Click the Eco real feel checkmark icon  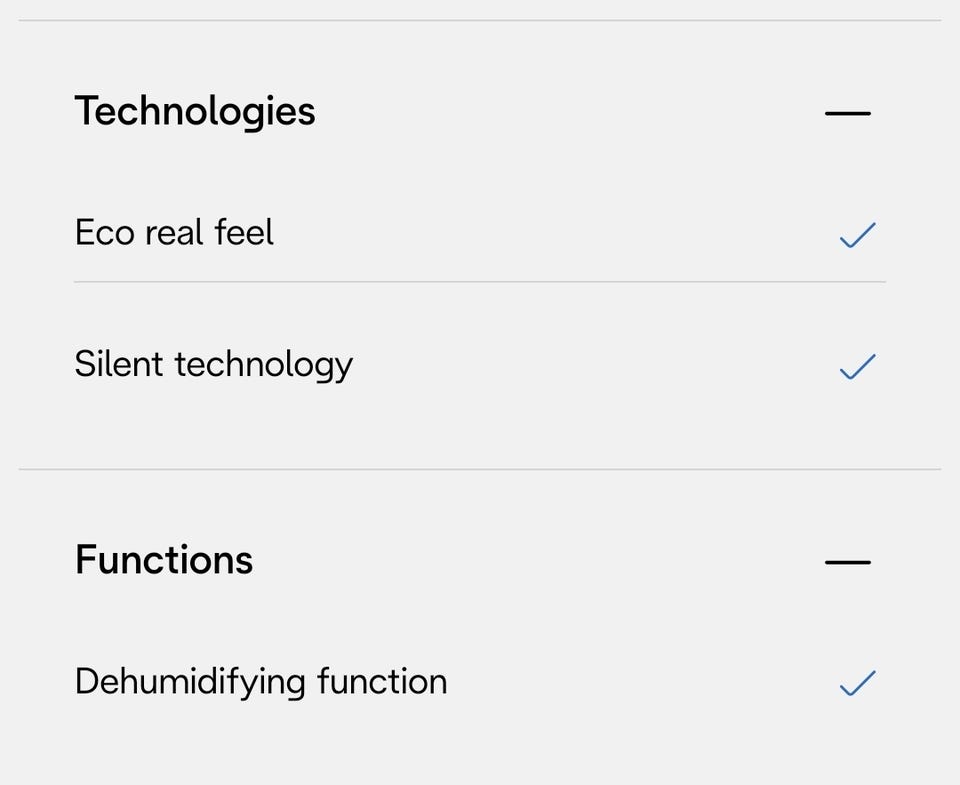pos(857,235)
